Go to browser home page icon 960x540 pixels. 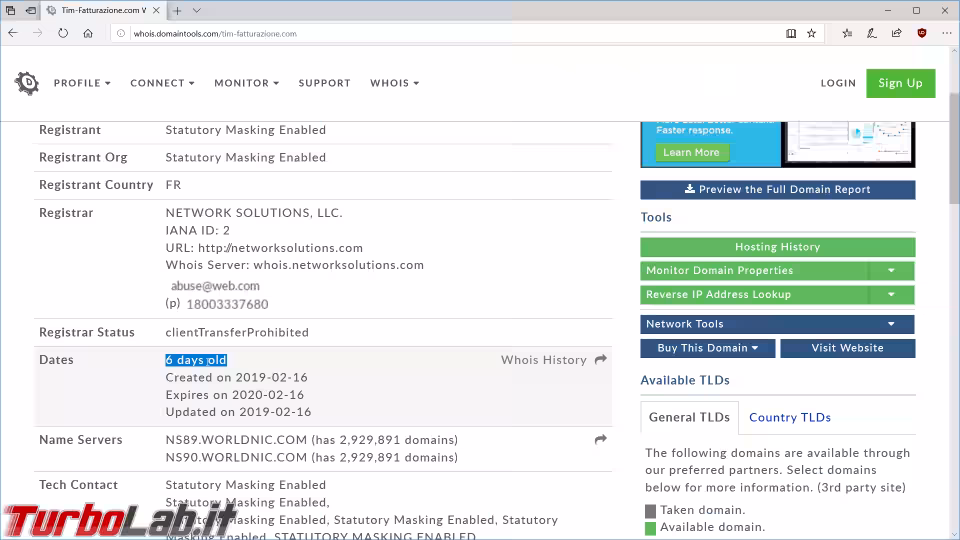[x=88, y=33]
